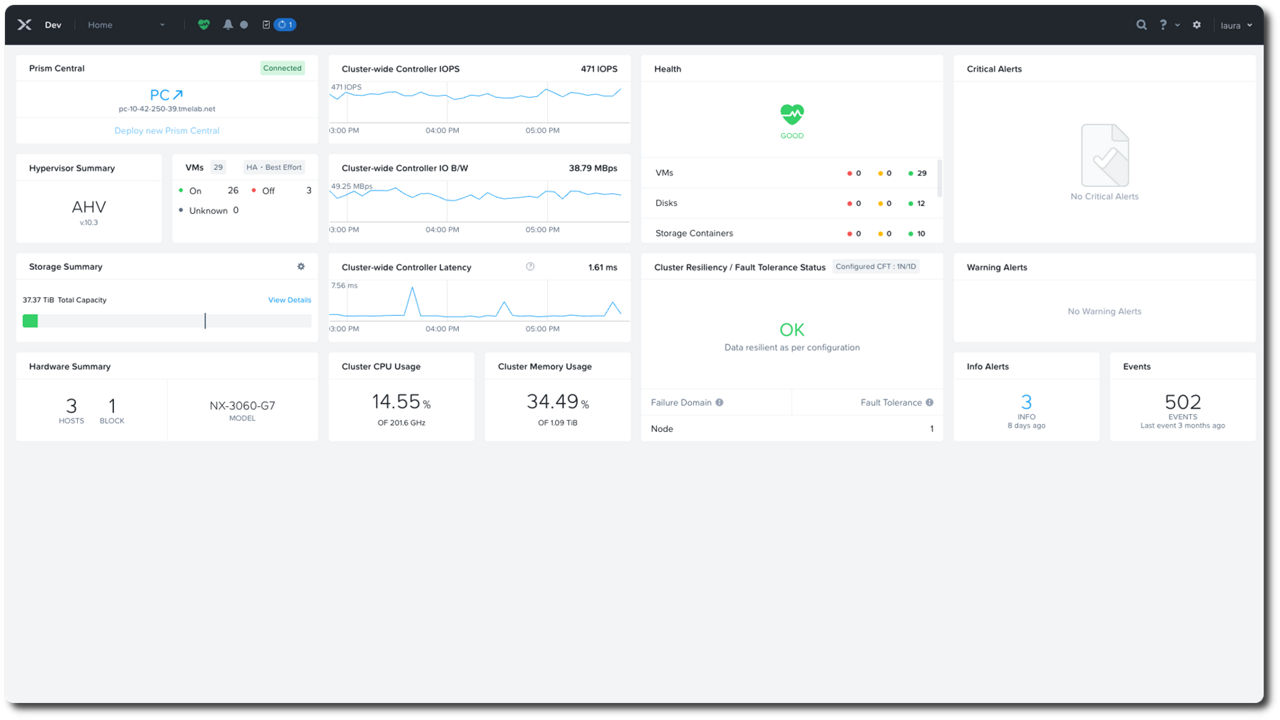Click the search magnifier icon

(x=1141, y=25)
